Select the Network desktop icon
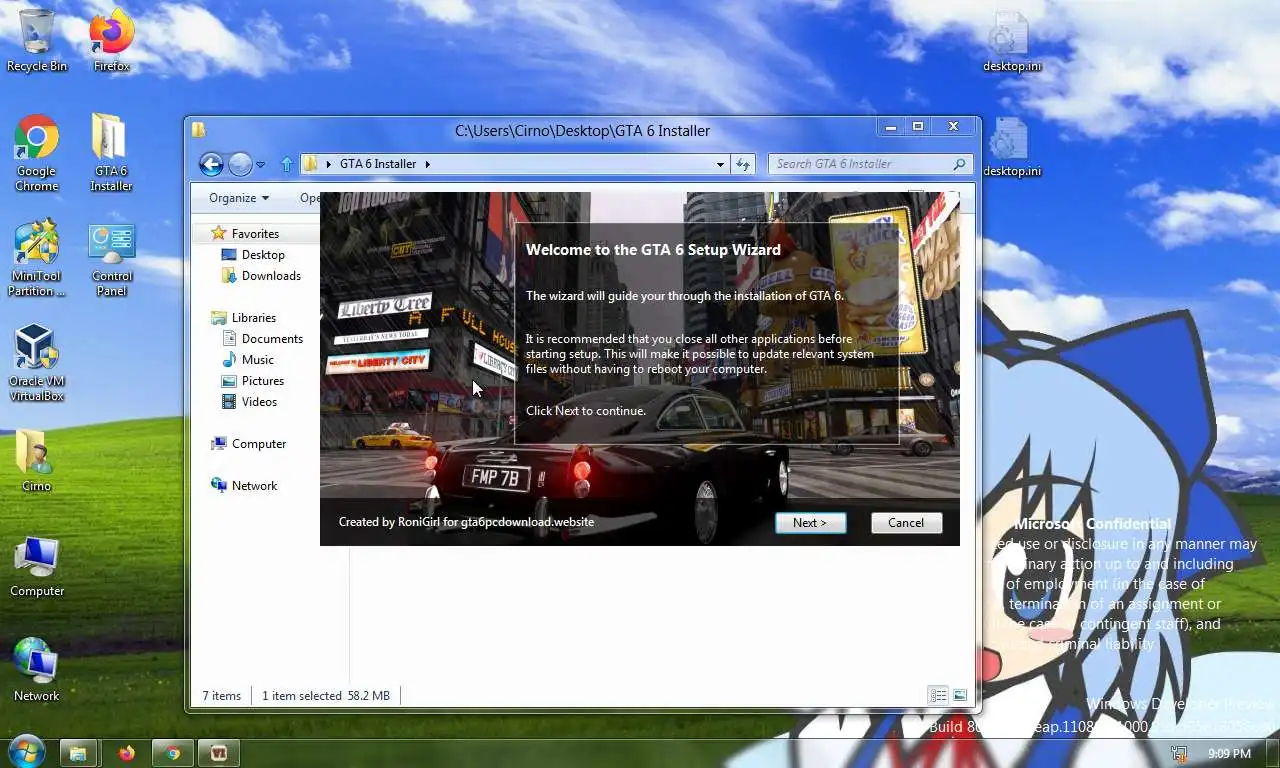Viewport: 1280px width, 768px height. coord(37,668)
